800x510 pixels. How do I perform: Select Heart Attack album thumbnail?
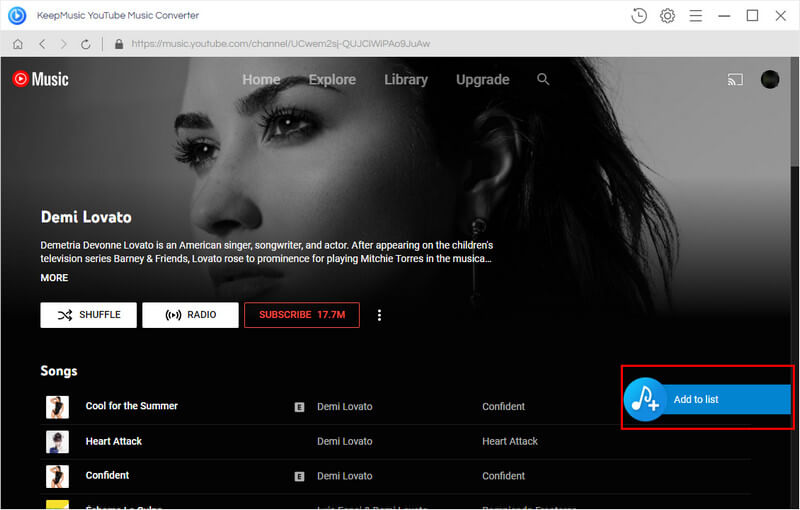[x=57, y=442]
